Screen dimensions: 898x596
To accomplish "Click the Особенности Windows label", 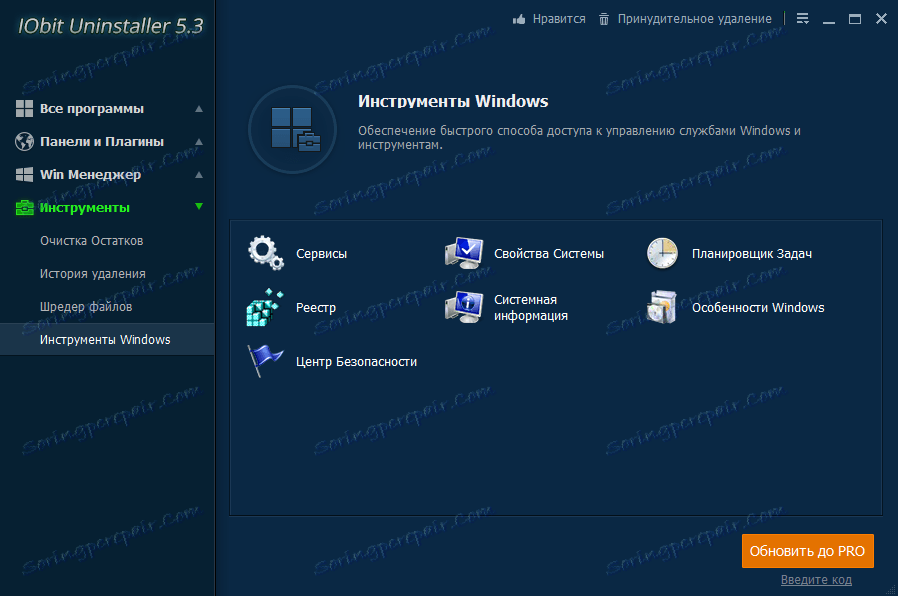I will pos(758,307).
